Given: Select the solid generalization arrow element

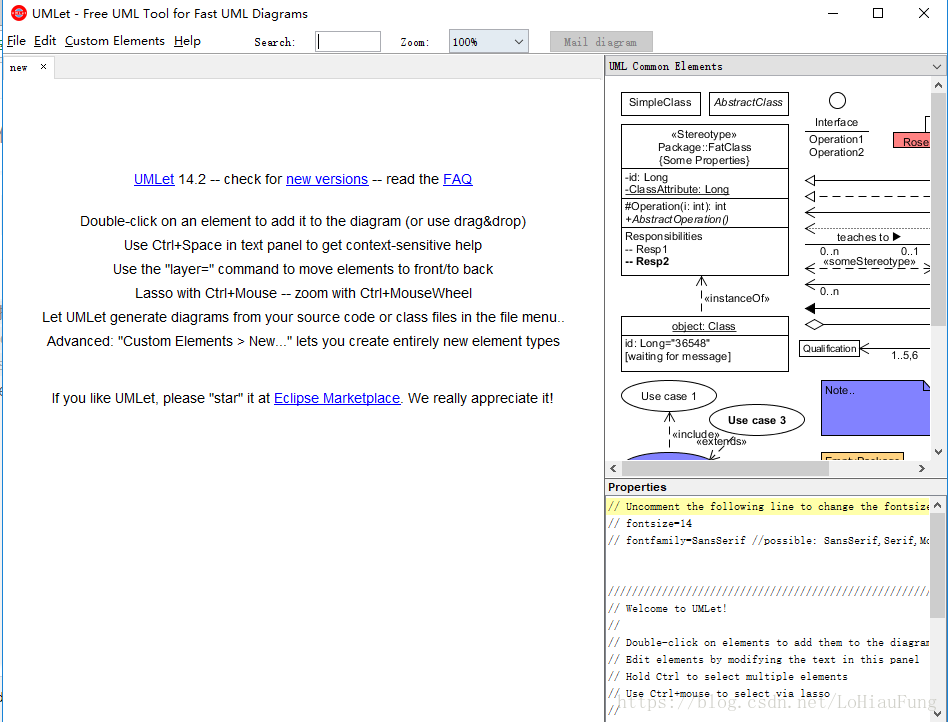Looking at the screenshot, I should (867, 180).
